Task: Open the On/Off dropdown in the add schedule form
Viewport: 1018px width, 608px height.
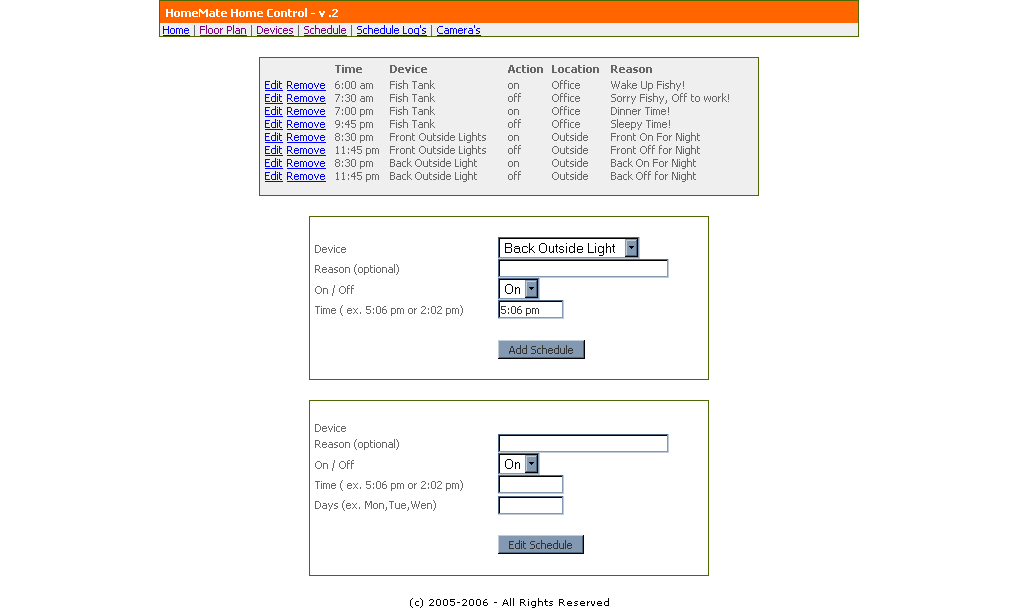Action: [518, 289]
